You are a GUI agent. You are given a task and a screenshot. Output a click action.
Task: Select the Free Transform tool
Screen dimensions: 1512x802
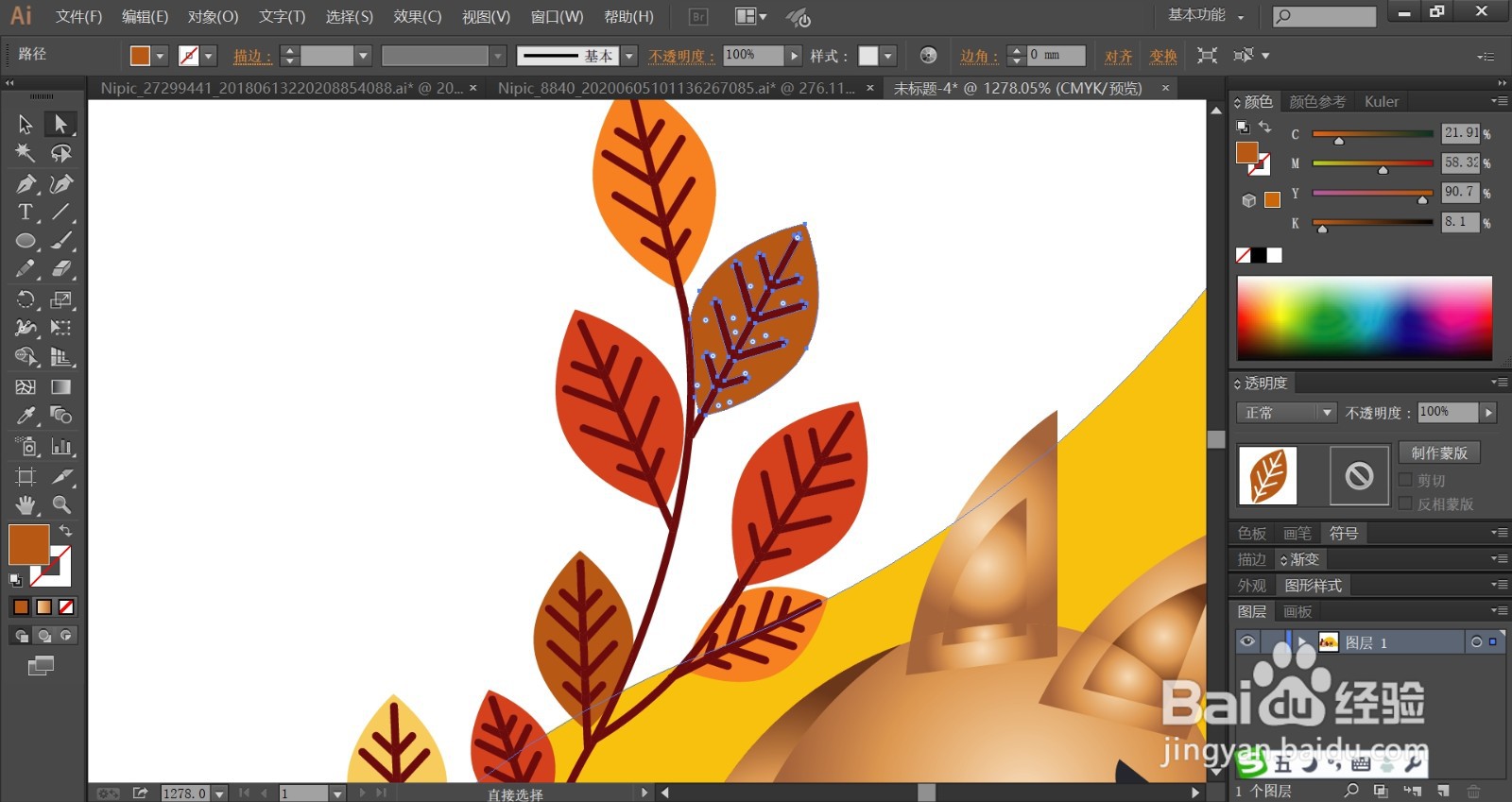click(60, 328)
